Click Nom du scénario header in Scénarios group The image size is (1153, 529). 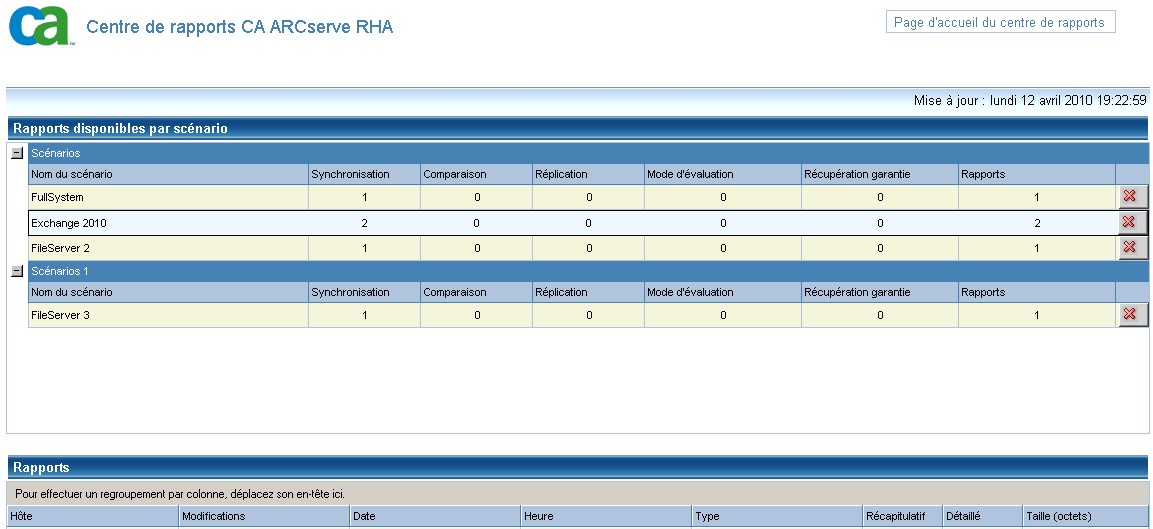coord(168,174)
